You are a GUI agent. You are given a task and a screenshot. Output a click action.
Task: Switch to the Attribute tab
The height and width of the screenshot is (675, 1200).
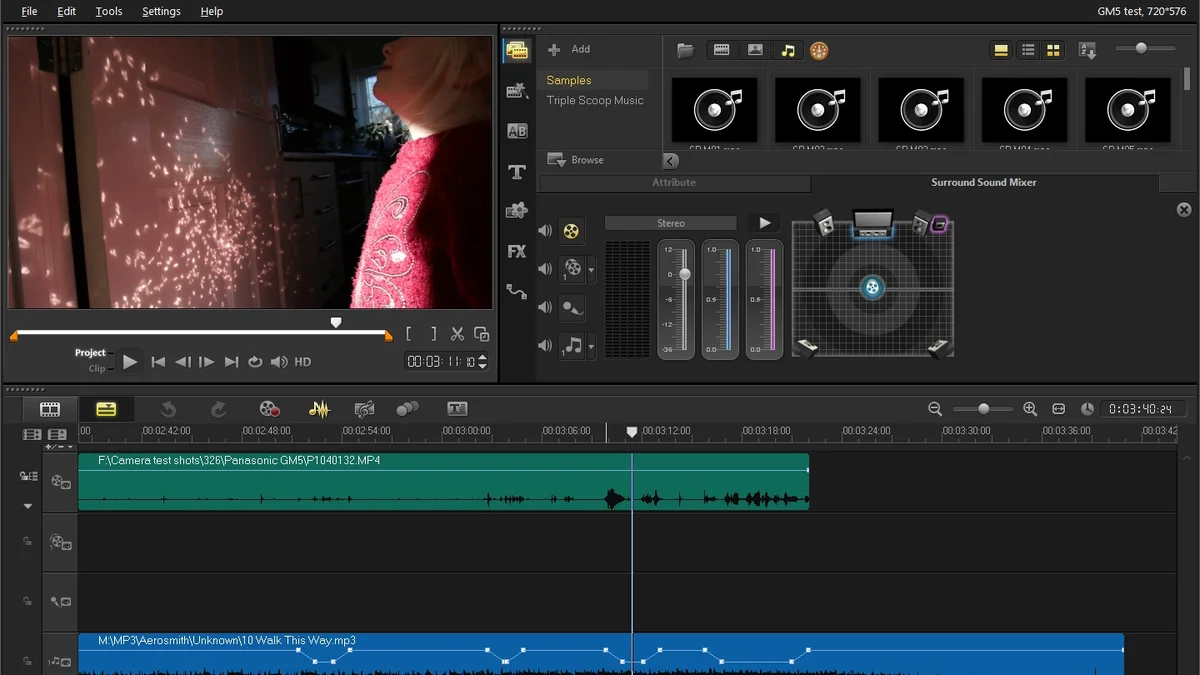(674, 183)
